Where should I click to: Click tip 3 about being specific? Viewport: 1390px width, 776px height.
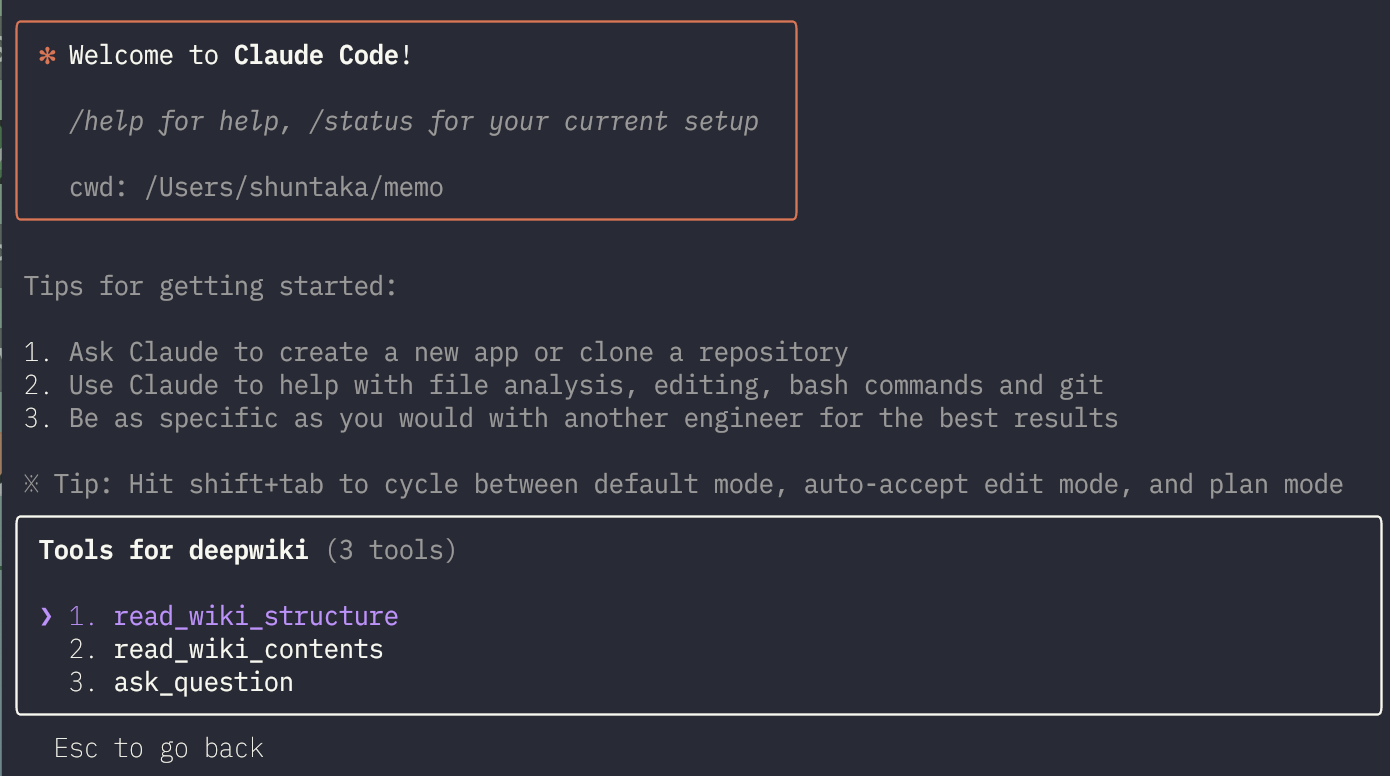point(571,419)
